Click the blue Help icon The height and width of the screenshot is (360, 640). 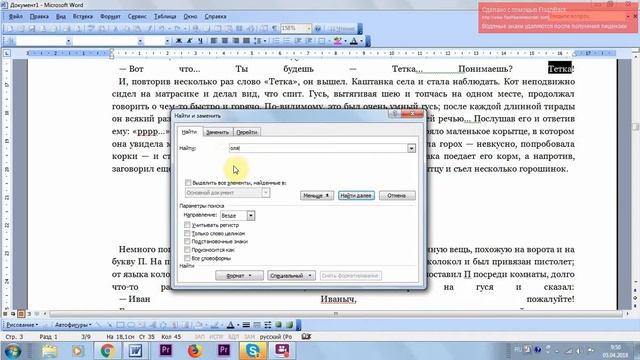click(318, 29)
